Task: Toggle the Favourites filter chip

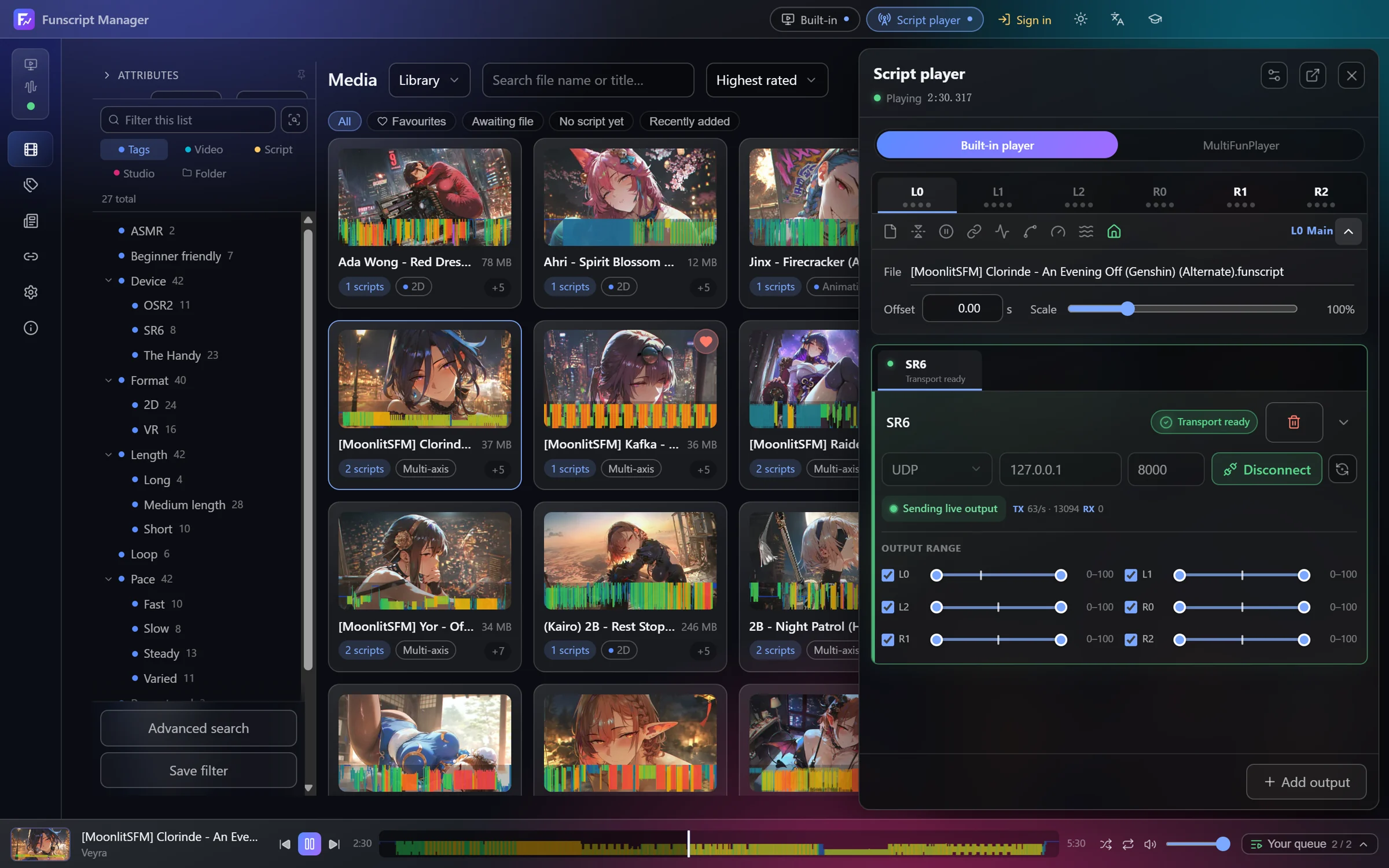Action: coord(411,121)
